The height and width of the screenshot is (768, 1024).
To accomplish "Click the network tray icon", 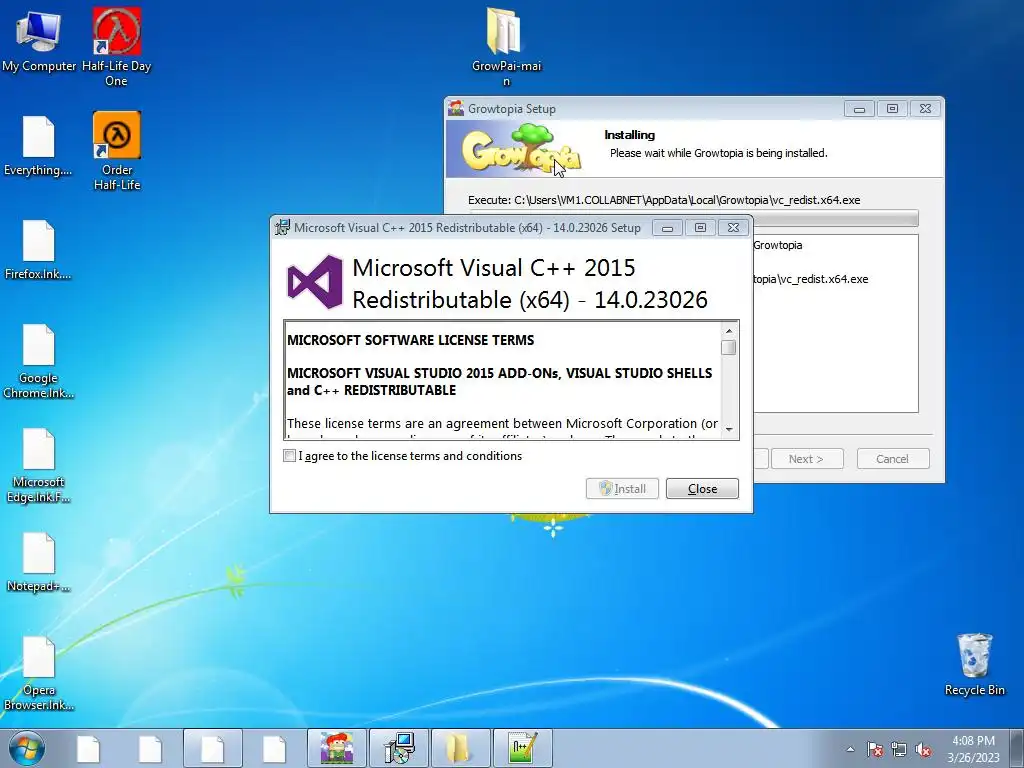I will [x=899, y=749].
